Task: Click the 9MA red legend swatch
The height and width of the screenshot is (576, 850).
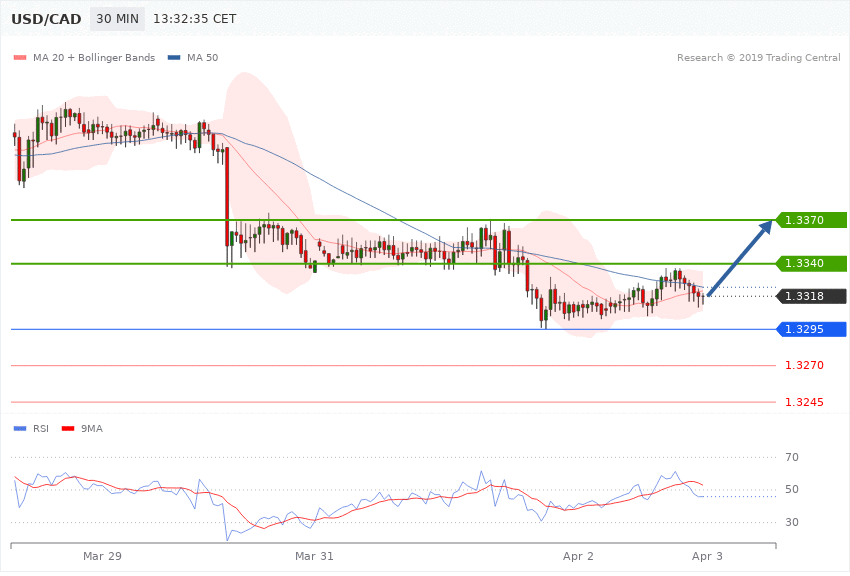Action: click(68, 429)
